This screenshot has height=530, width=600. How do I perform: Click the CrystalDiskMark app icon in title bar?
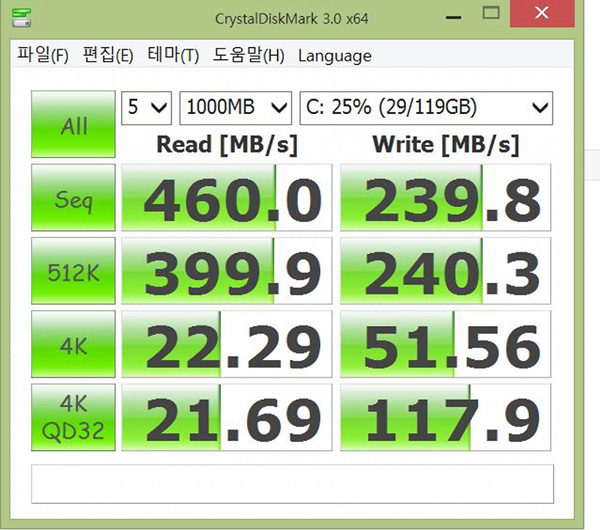(x=21, y=17)
